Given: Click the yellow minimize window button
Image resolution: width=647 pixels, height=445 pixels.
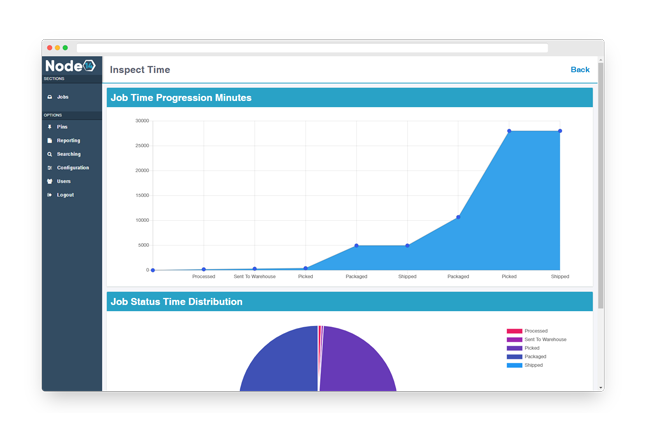Looking at the screenshot, I should coord(57,48).
